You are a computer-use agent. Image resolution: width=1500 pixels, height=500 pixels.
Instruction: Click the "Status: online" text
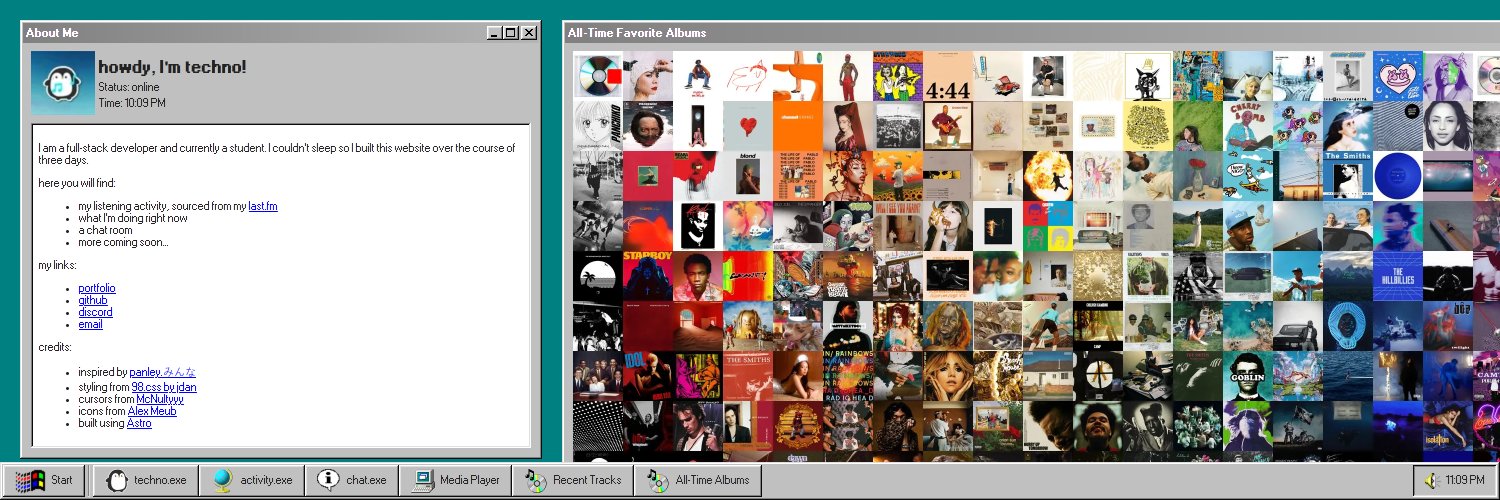[129, 87]
